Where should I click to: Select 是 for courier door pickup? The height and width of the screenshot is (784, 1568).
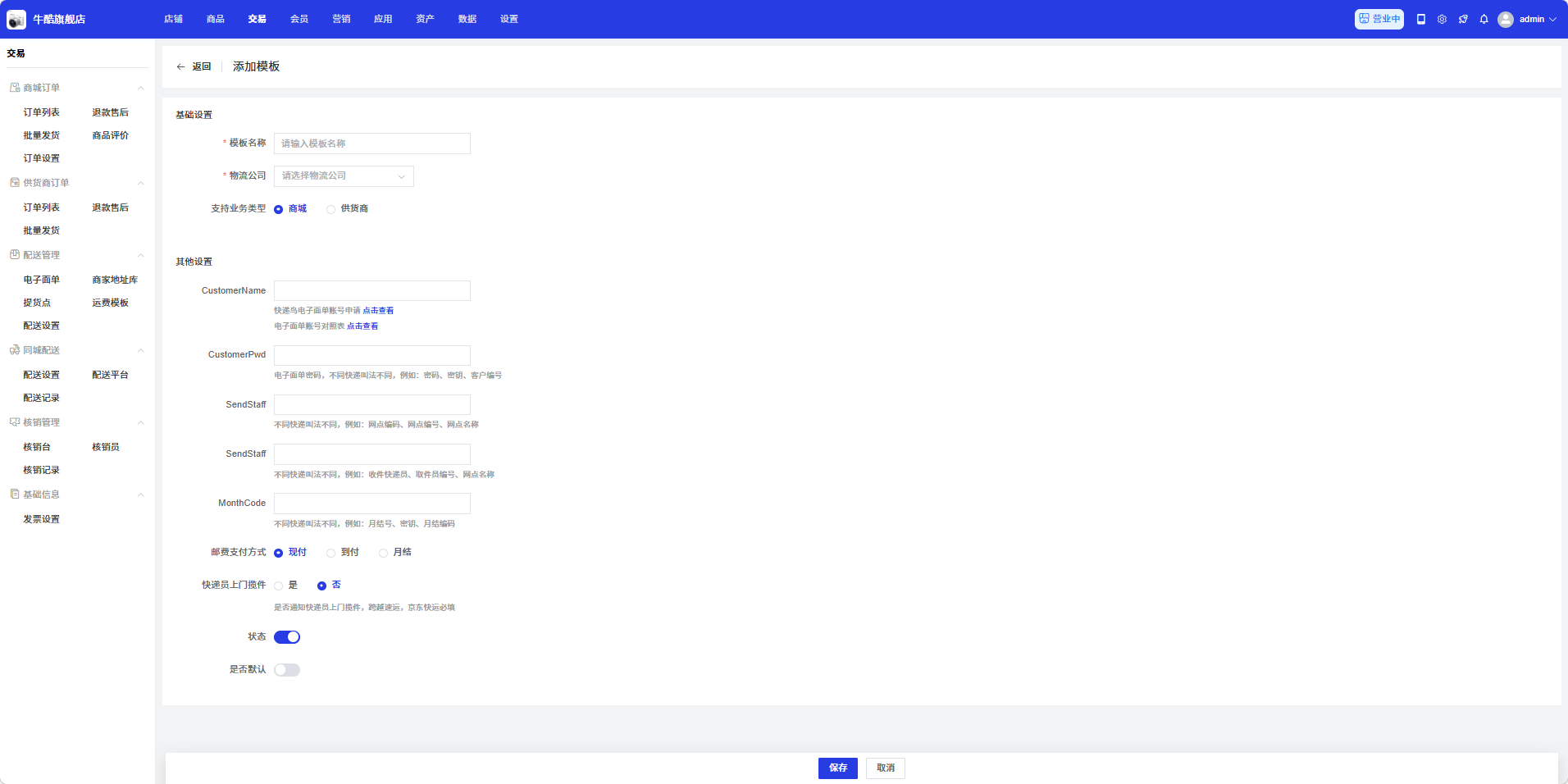(x=279, y=586)
